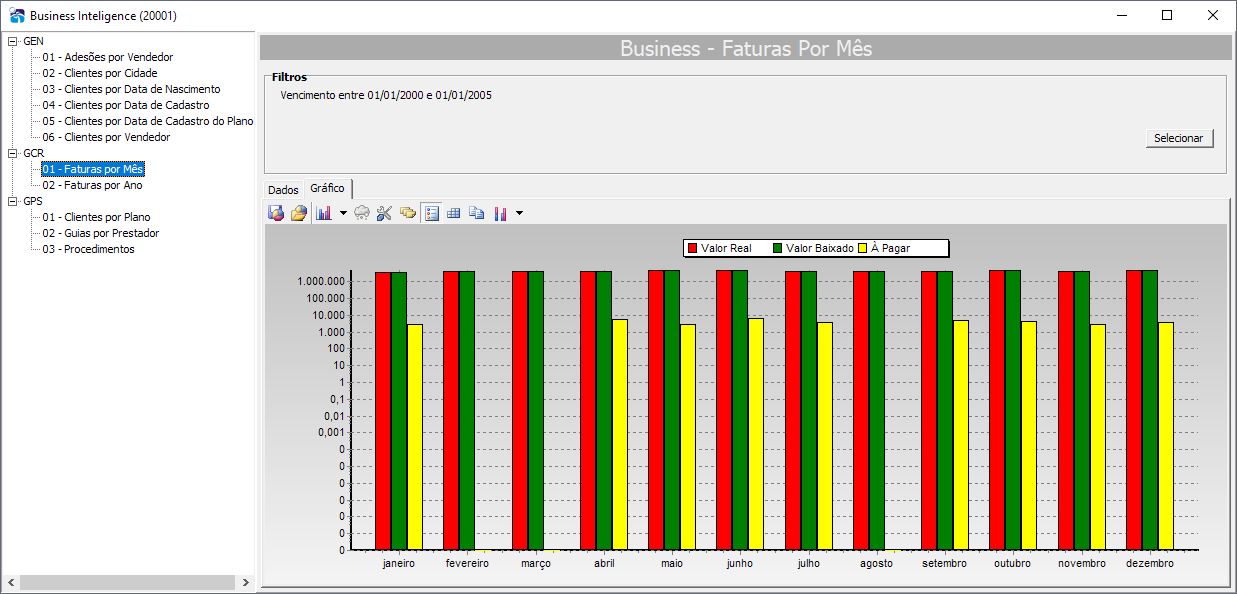Copy the chart to clipboard icon
1237x594 pixels.
coord(476,213)
